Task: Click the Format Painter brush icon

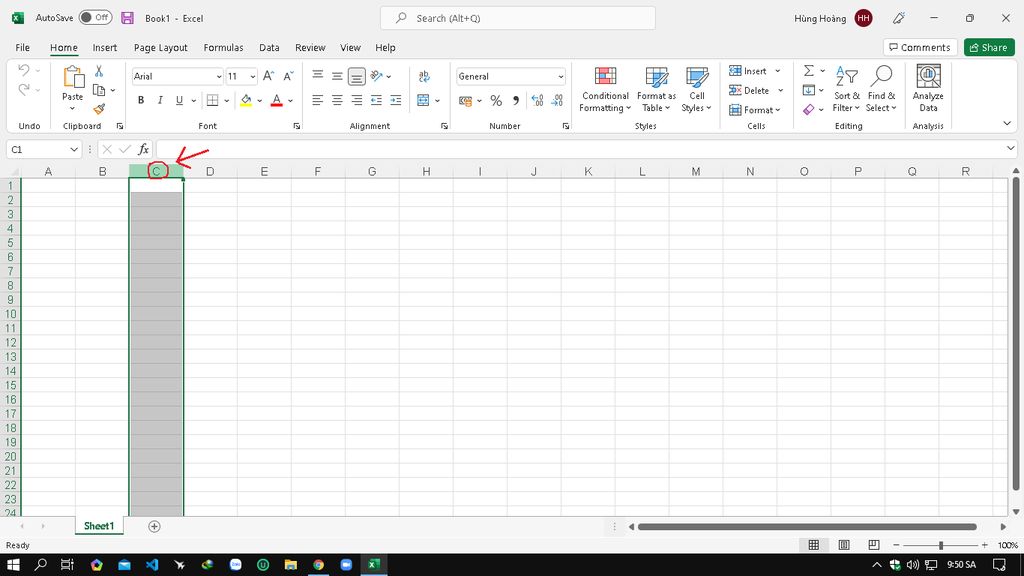Action: tap(99, 109)
